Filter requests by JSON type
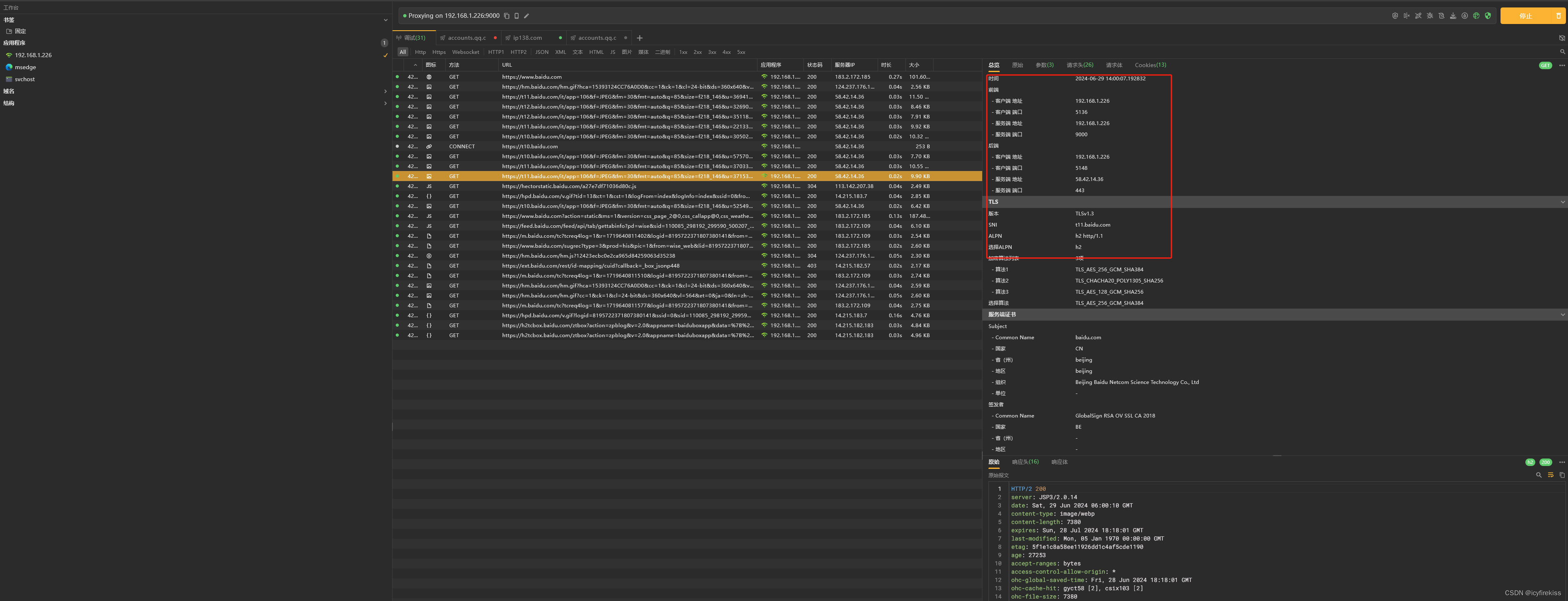The image size is (1568, 601). pyautogui.click(x=542, y=52)
